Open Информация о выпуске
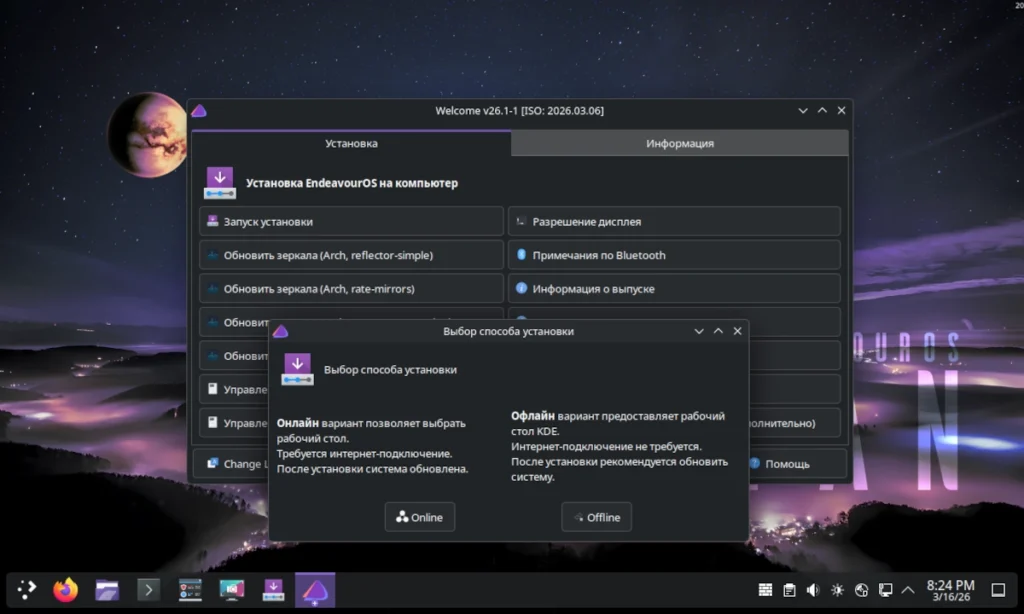The height and width of the screenshot is (614, 1024). pyautogui.click(x=674, y=289)
